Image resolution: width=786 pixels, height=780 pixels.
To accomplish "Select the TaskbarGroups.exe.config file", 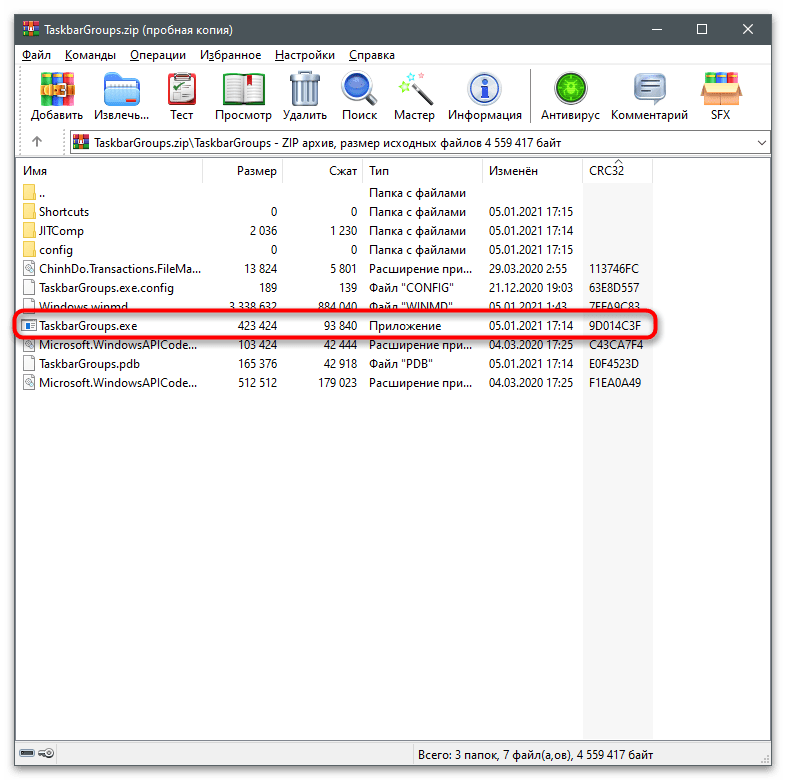I will [x=106, y=288].
